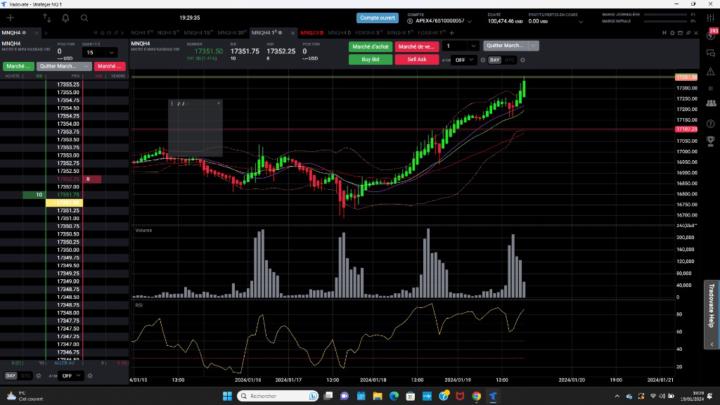
Task: Click the plus icon to add a module
Action: point(10,18)
